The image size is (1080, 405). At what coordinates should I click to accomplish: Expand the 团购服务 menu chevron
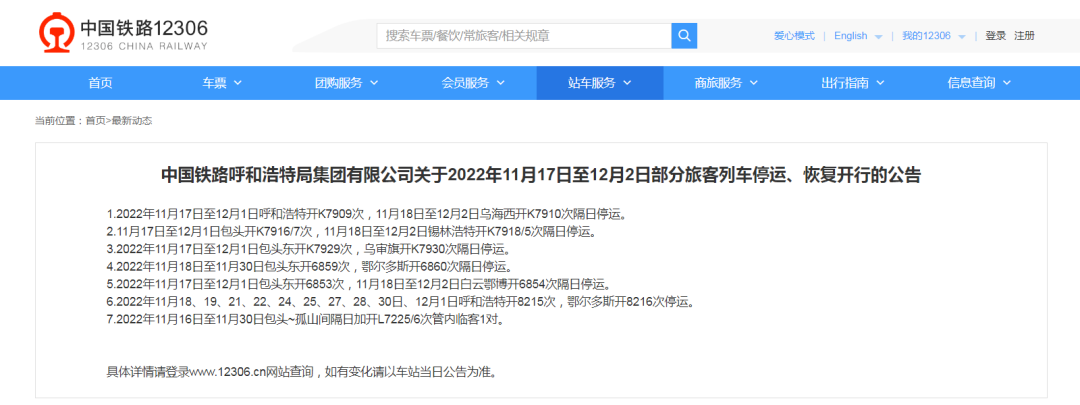[x=374, y=83]
